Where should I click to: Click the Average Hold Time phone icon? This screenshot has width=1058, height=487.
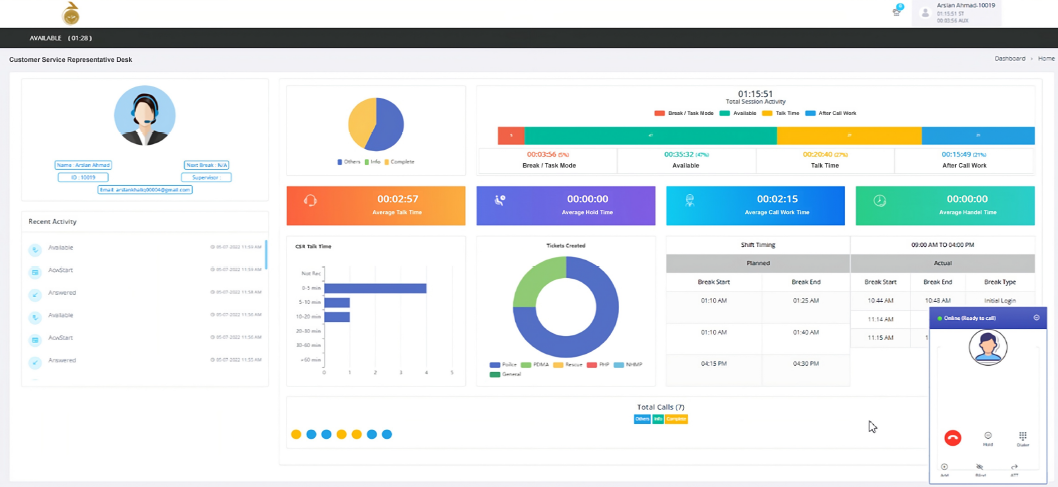(x=499, y=200)
